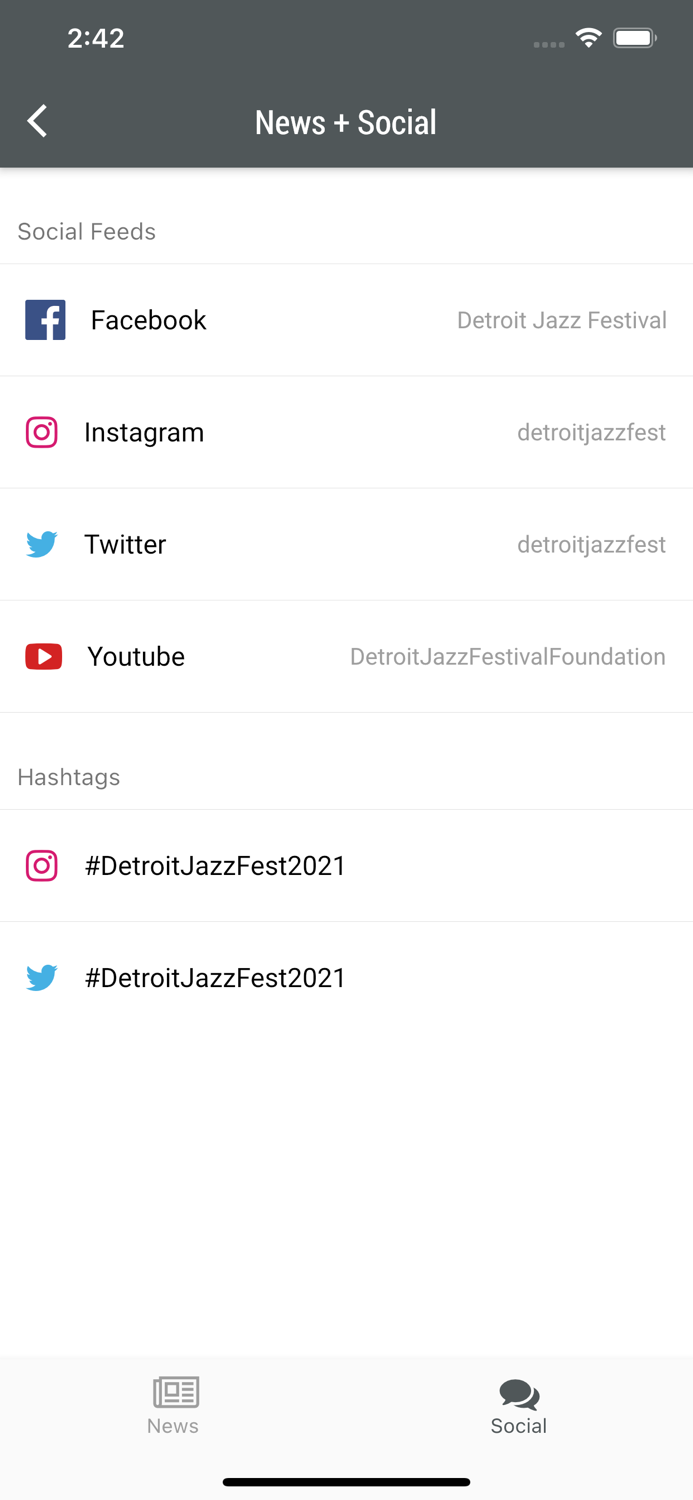Click the Instagram icon
This screenshot has width=693, height=1500.
42,433
